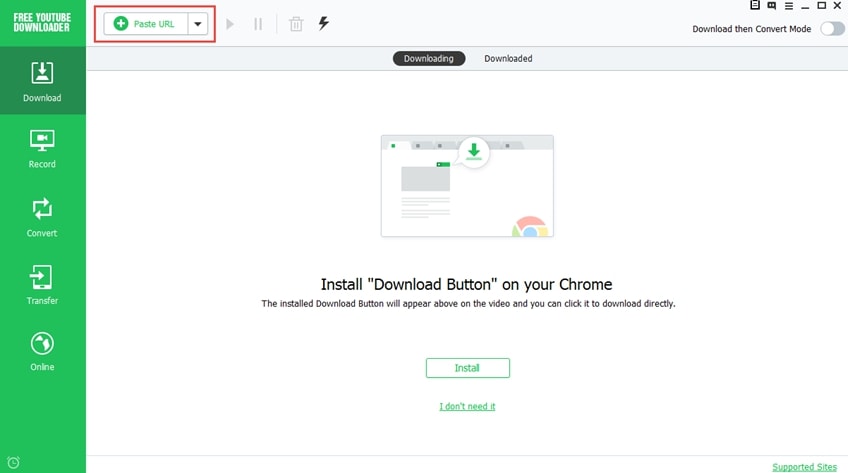This screenshot has height=473, width=848.
Task: Switch to the Downloaded tab
Action: pyautogui.click(x=508, y=58)
